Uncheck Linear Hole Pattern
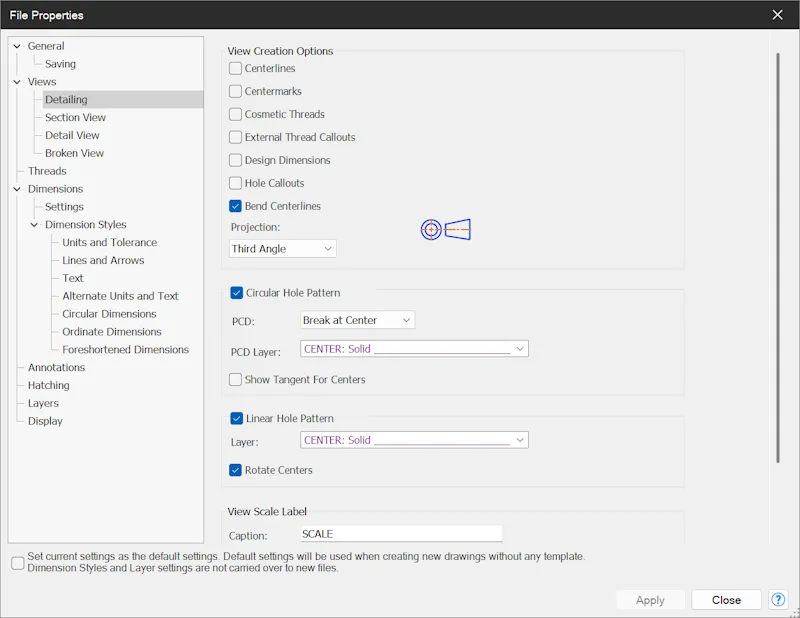Screen dimensions: 800x618 point(236,418)
